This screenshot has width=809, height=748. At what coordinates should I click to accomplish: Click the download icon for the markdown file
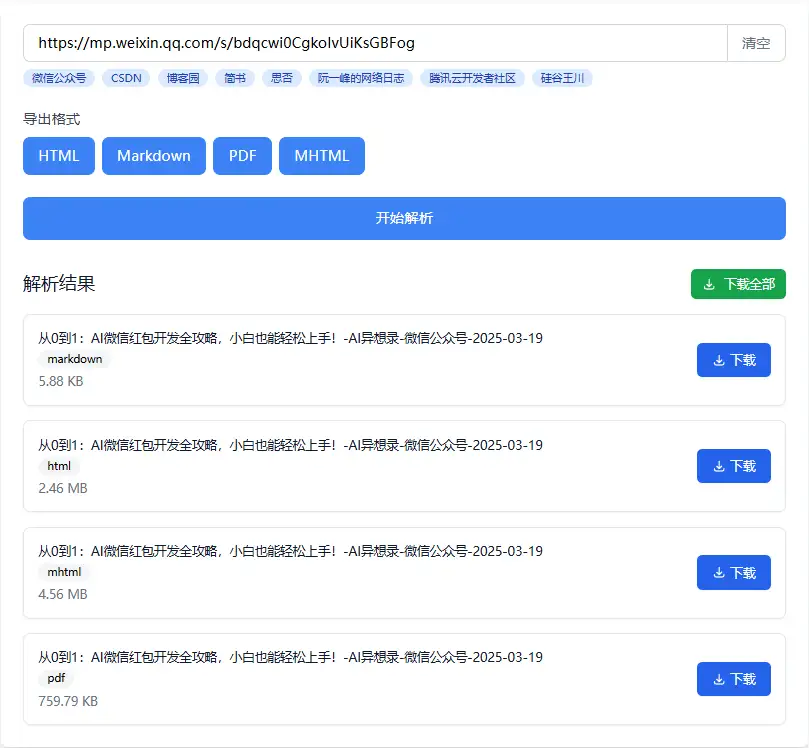pos(718,360)
